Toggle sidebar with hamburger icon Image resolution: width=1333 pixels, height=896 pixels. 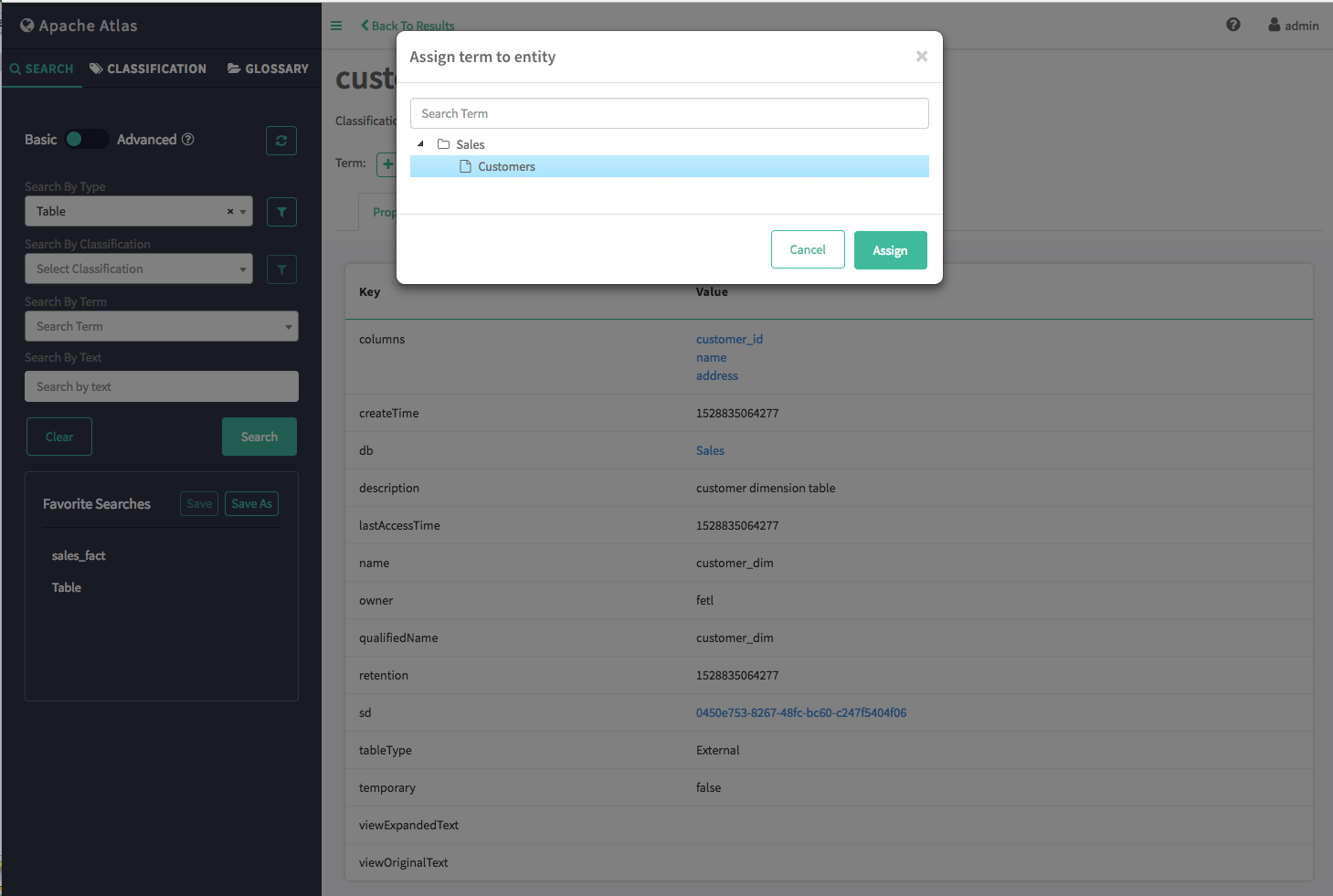point(336,26)
